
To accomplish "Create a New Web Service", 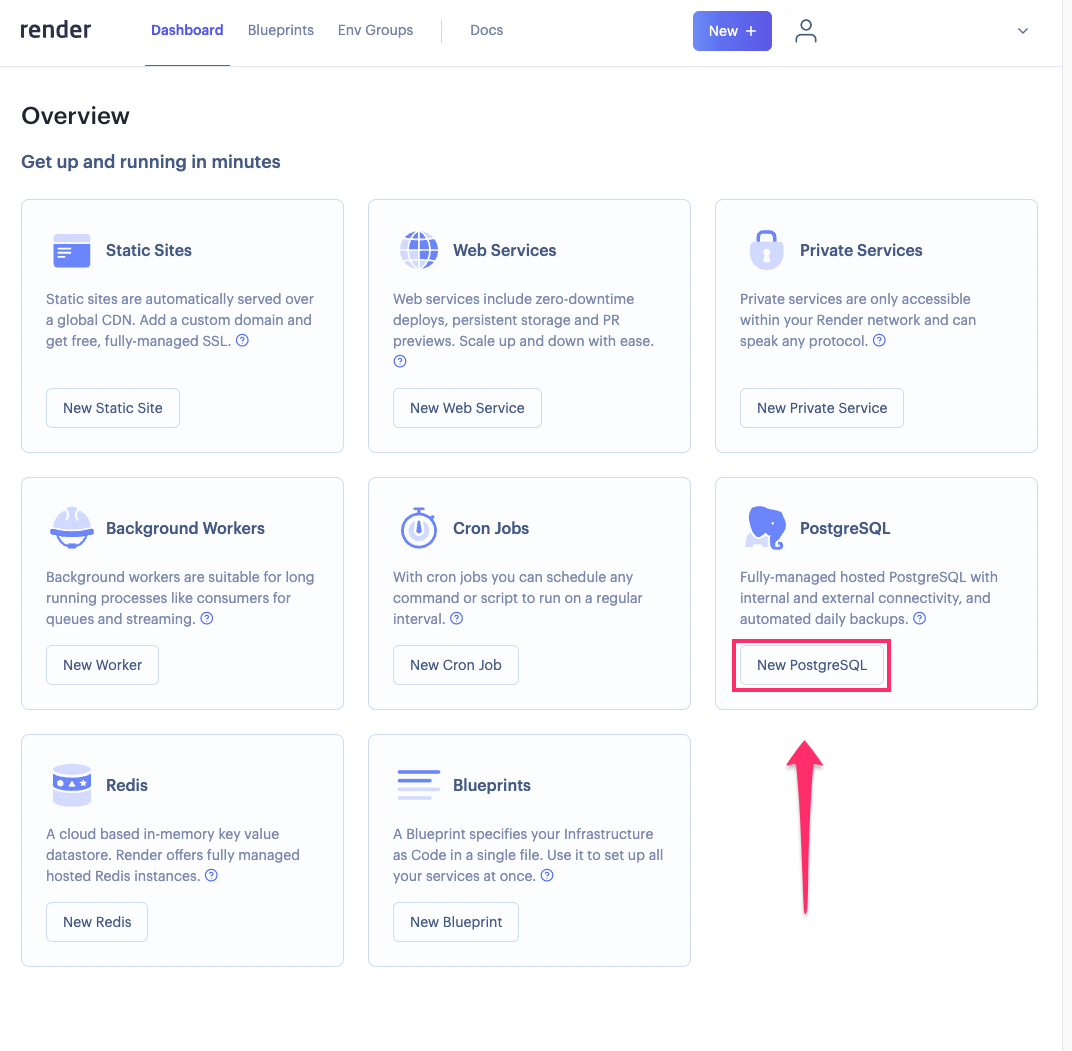I will [x=467, y=408].
